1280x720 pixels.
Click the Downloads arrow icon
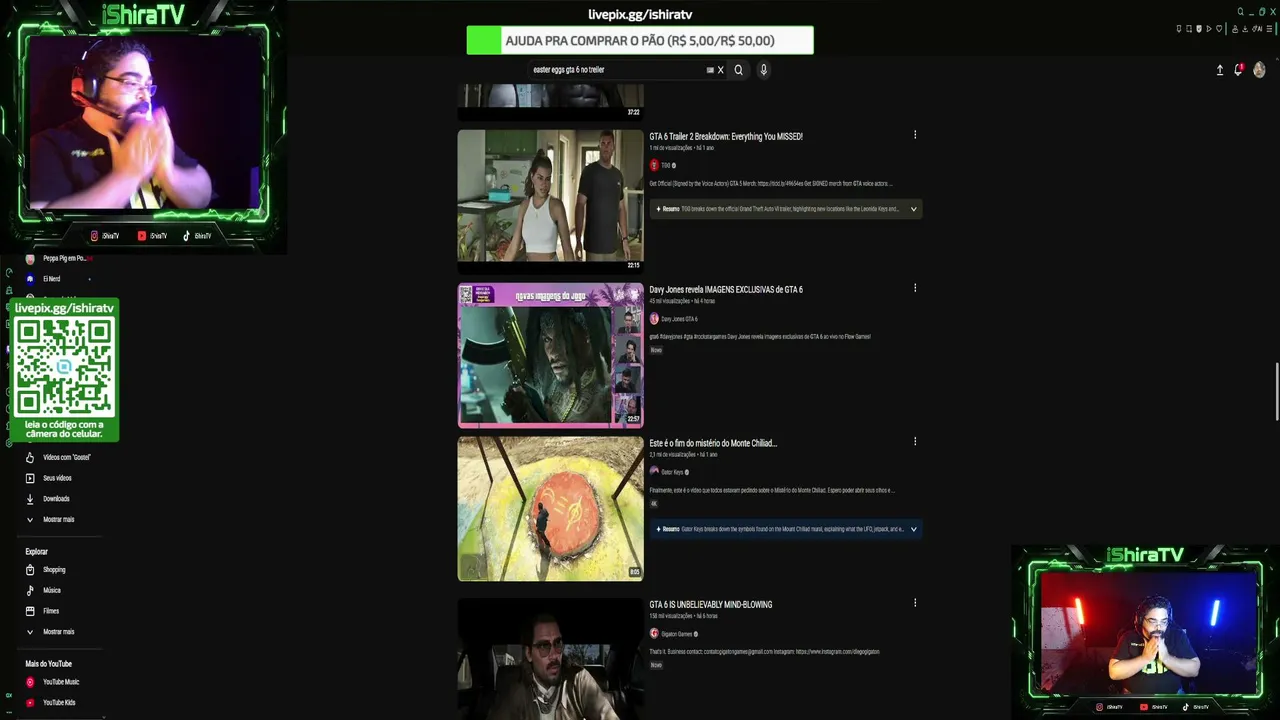click(x=30, y=499)
